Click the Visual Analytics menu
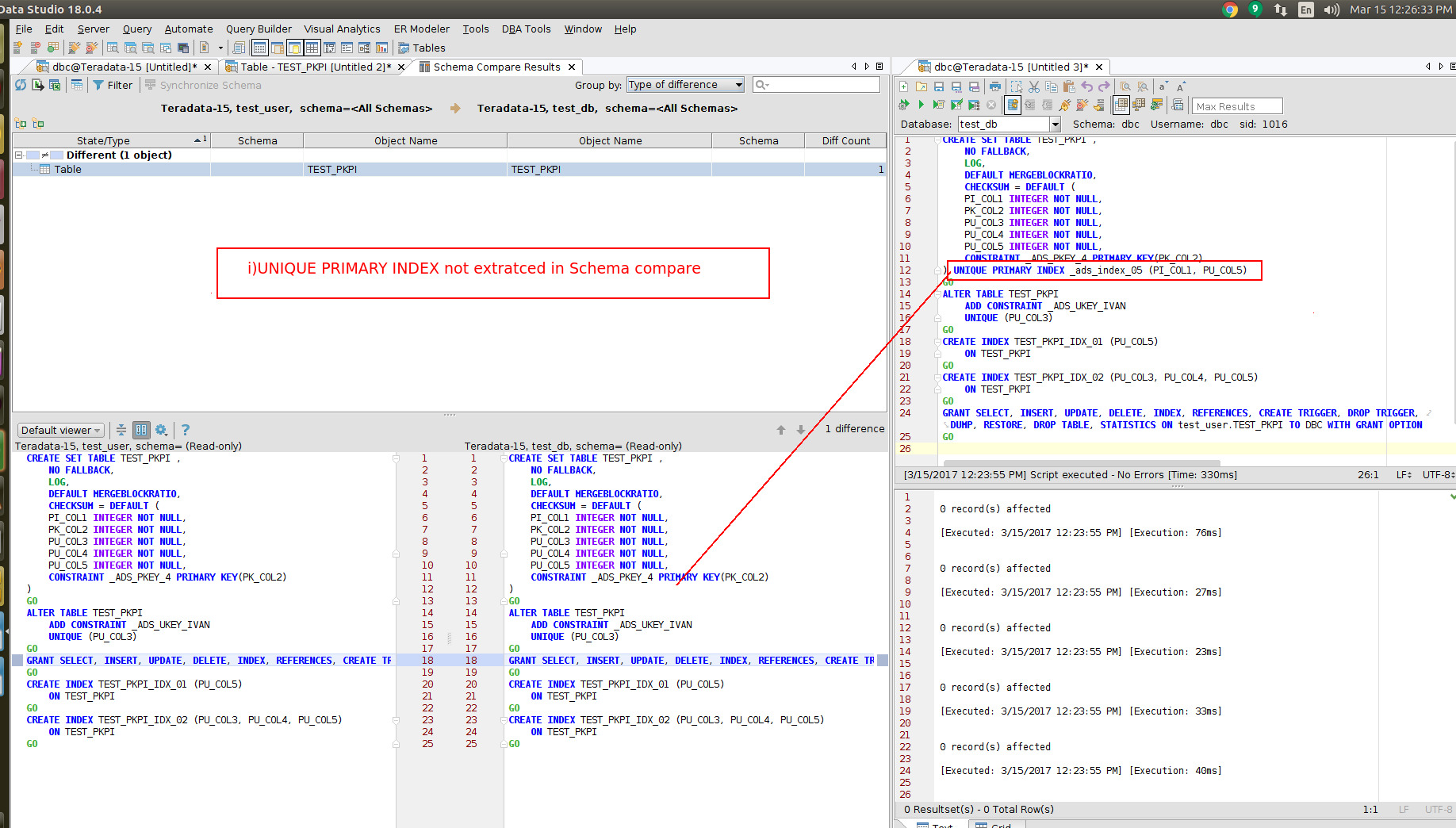 pyautogui.click(x=343, y=29)
